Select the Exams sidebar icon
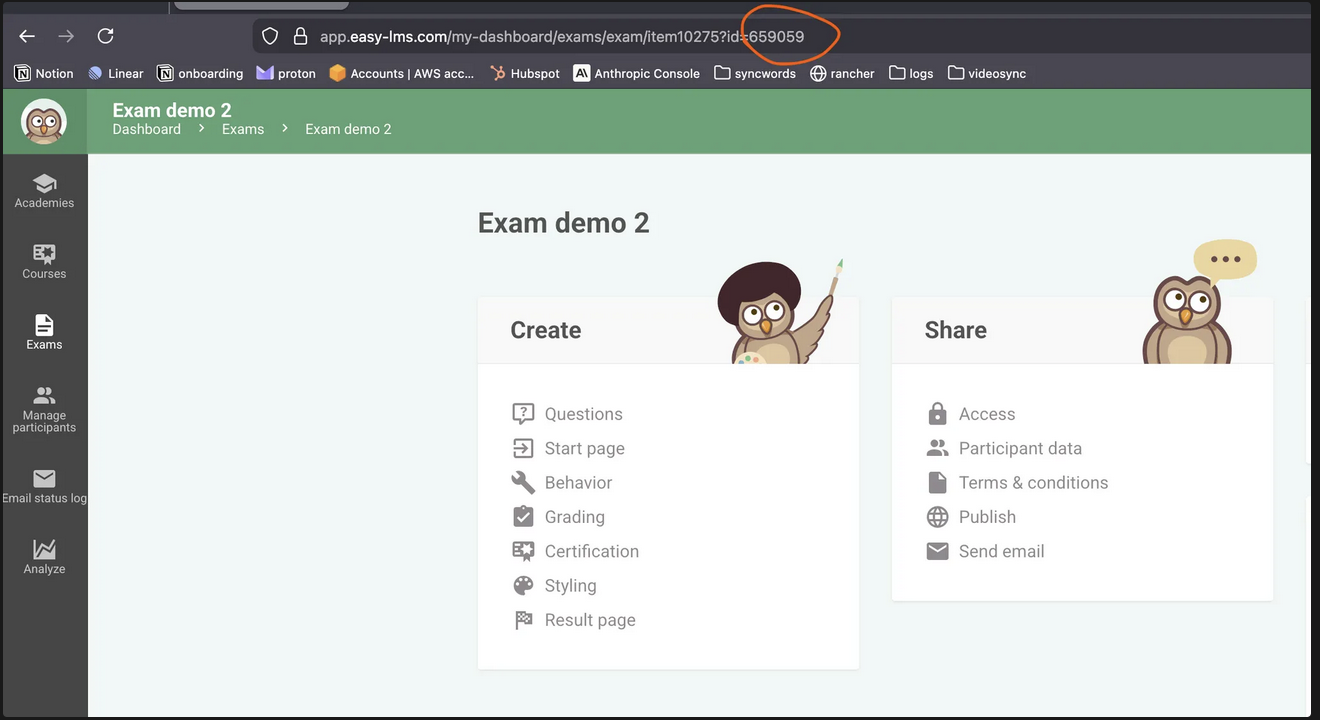This screenshot has height=720, width=1320. click(x=44, y=332)
